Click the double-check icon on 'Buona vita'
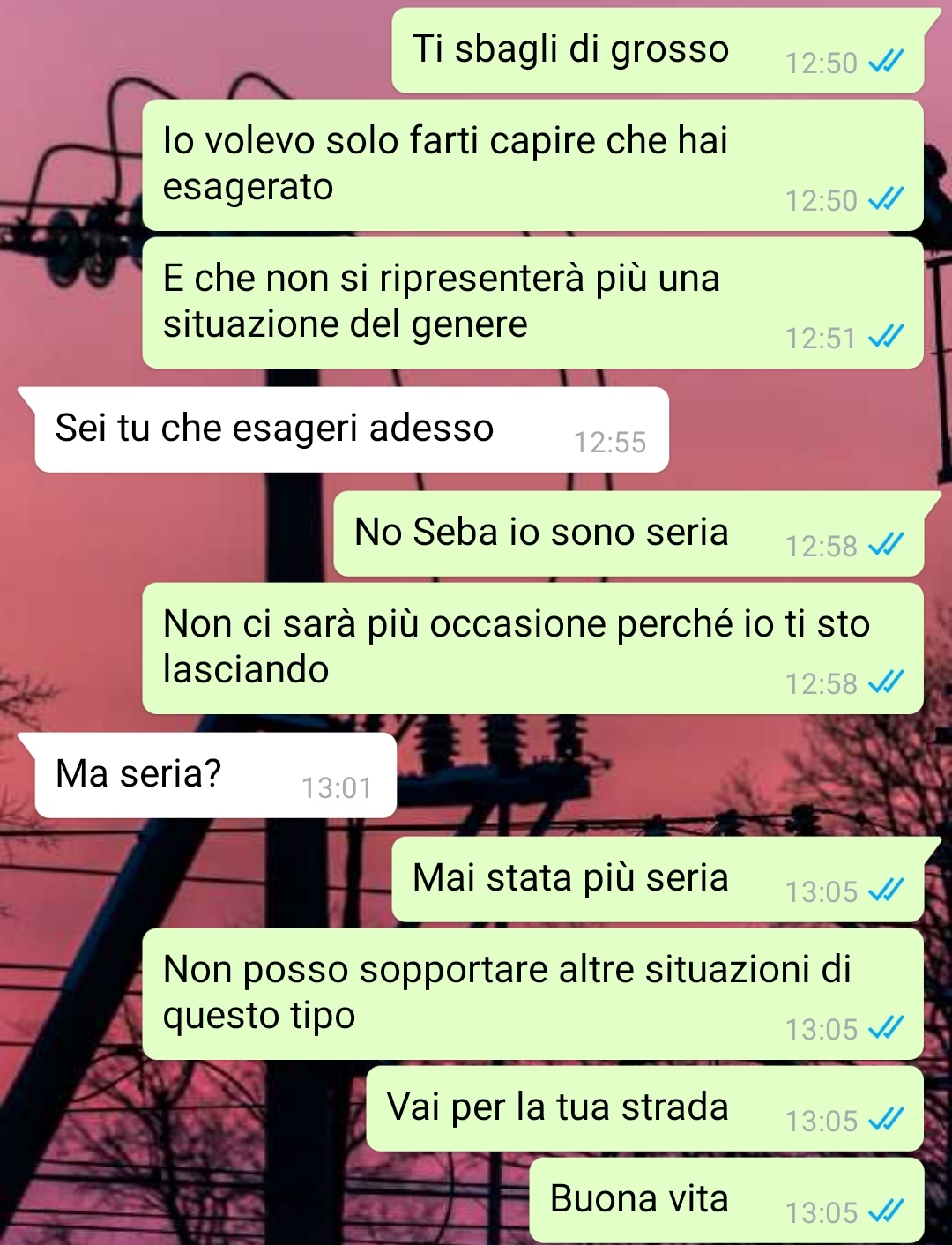The height and width of the screenshot is (1245, 952). pos(885,1211)
